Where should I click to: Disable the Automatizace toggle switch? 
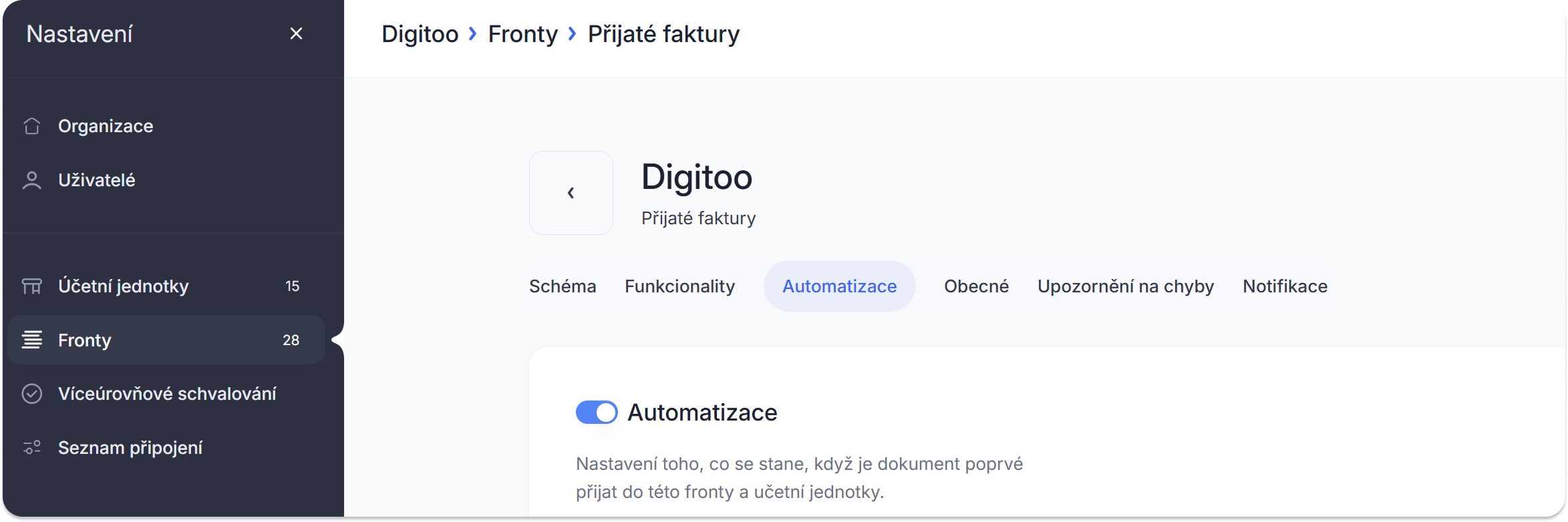(597, 413)
